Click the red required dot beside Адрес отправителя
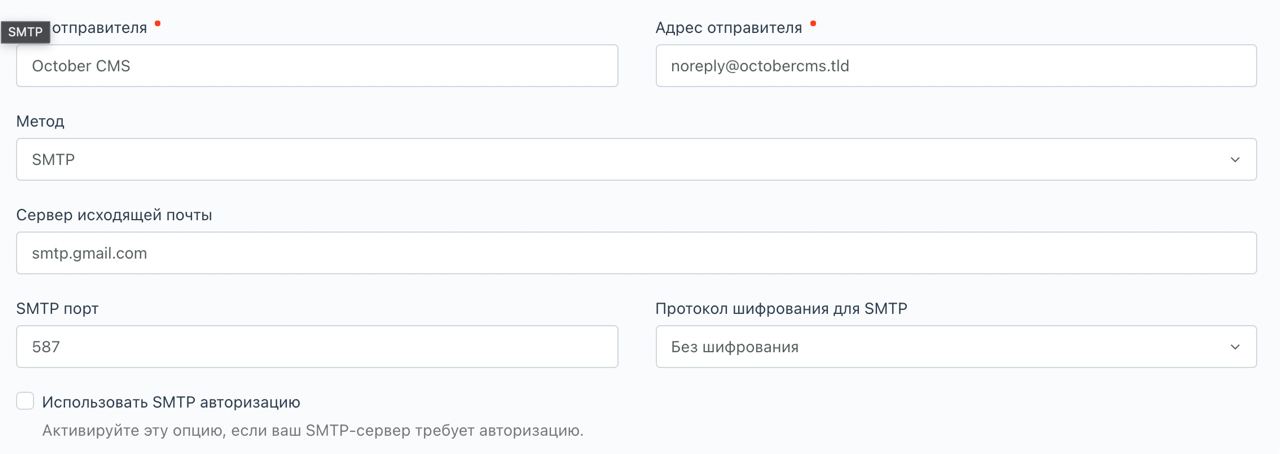 [813, 22]
